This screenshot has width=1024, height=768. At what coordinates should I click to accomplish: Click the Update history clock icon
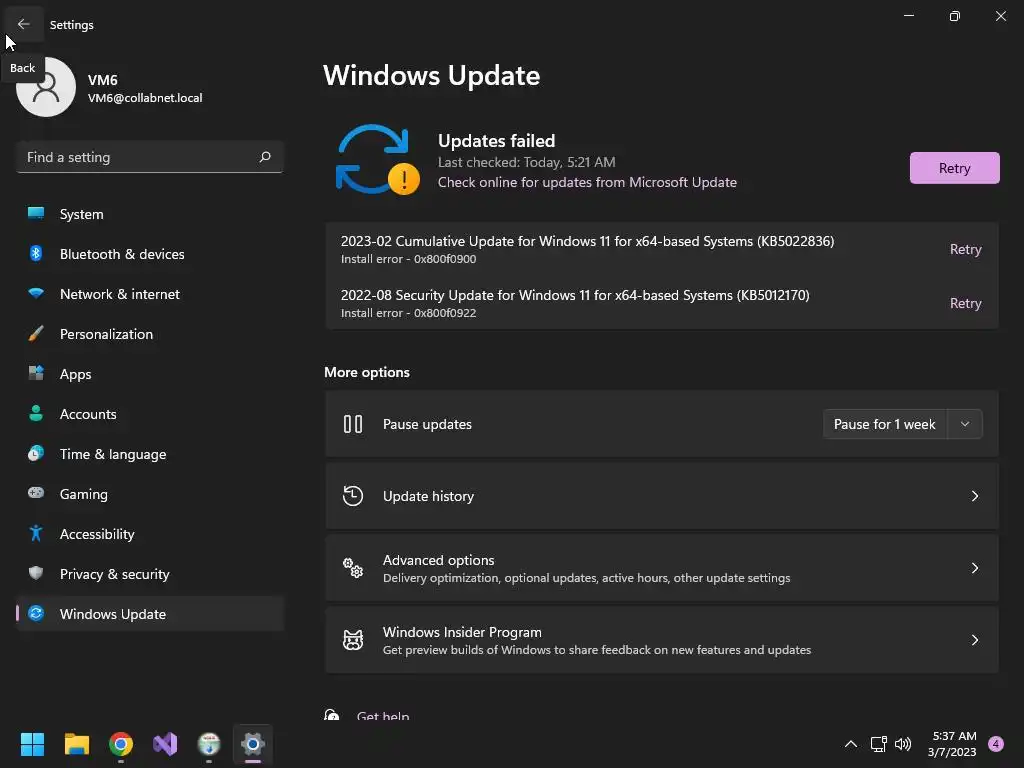[x=353, y=496]
